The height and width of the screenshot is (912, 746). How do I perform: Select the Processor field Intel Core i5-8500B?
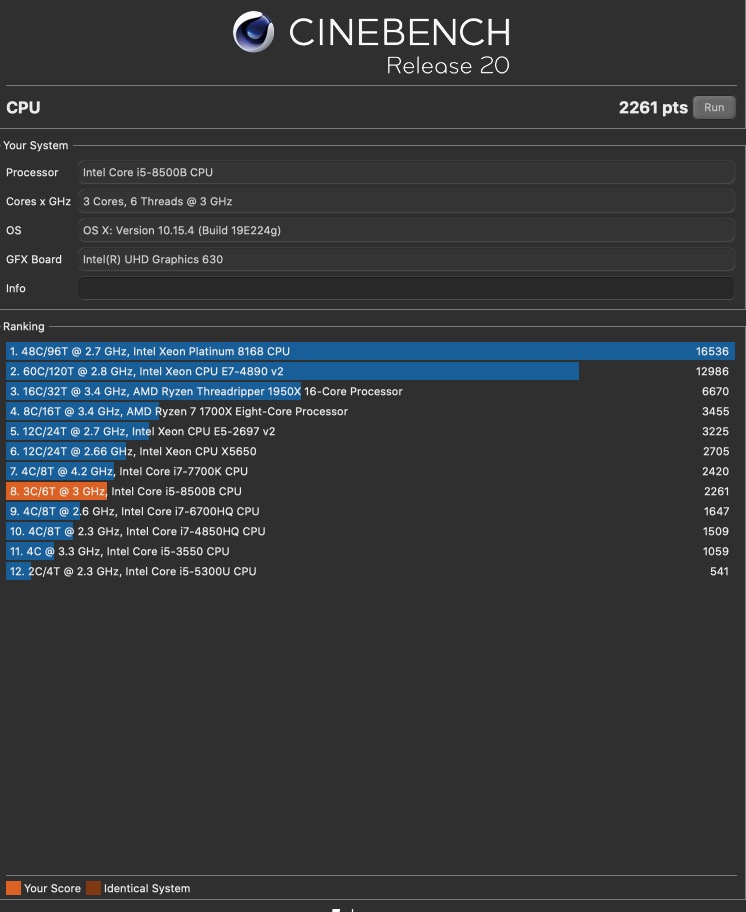click(x=406, y=172)
